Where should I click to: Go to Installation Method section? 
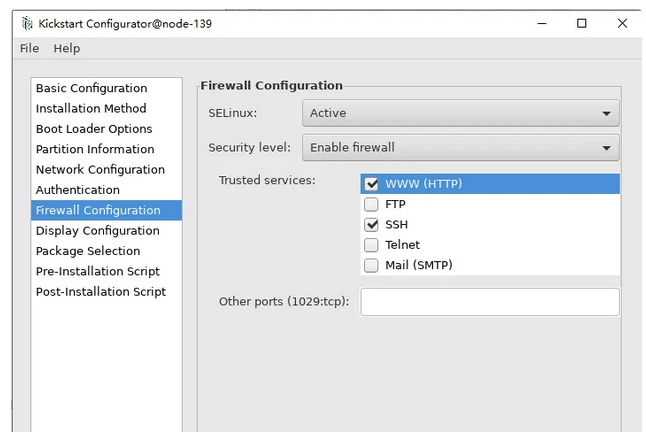click(91, 108)
